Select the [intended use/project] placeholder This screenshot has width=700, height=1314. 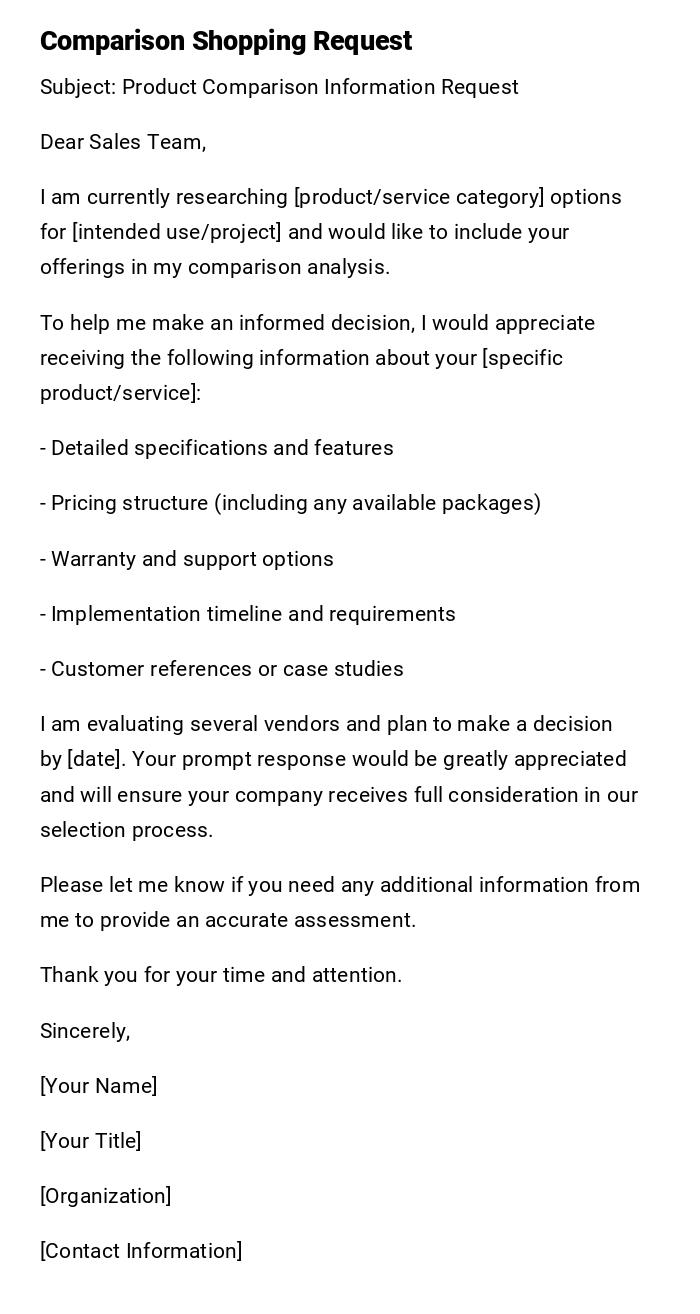pos(177,232)
